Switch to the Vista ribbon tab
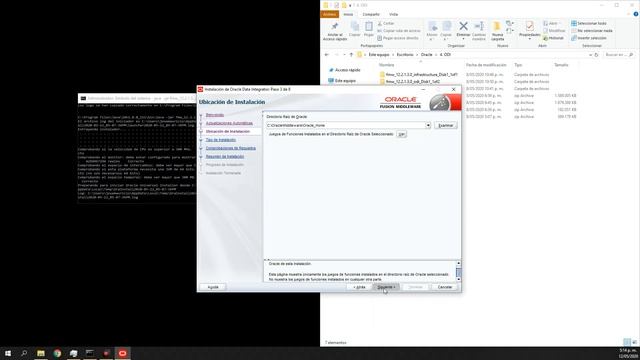 click(393, 14)
